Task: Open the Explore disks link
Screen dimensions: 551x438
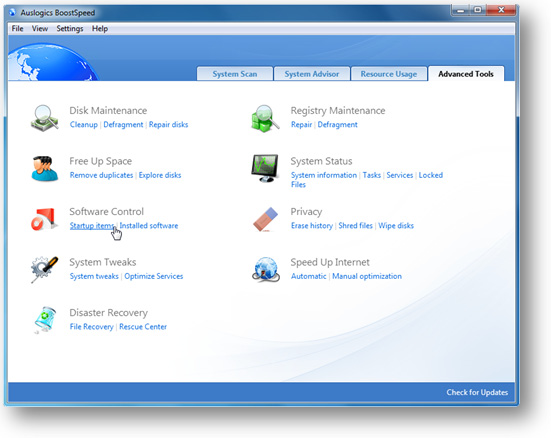Action: [160, 175]
